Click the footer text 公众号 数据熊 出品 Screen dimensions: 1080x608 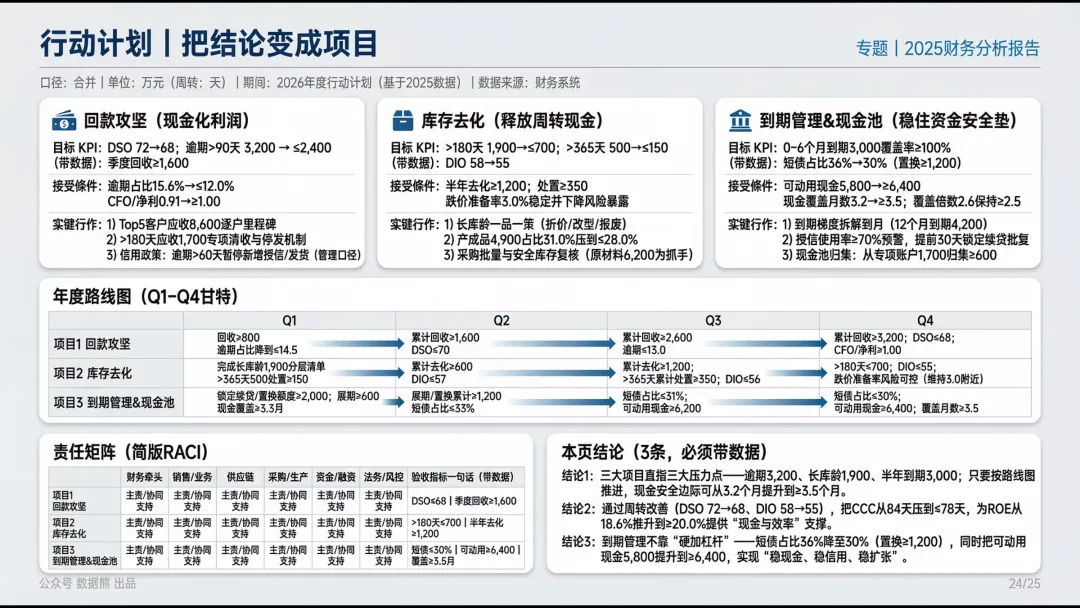[x=87, y=584]
